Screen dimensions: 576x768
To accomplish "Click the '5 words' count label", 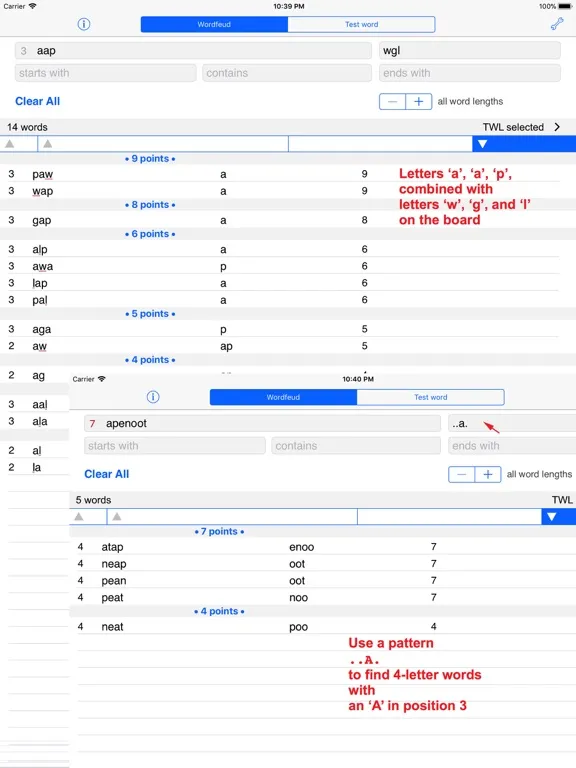I will [x=93, y=500].
